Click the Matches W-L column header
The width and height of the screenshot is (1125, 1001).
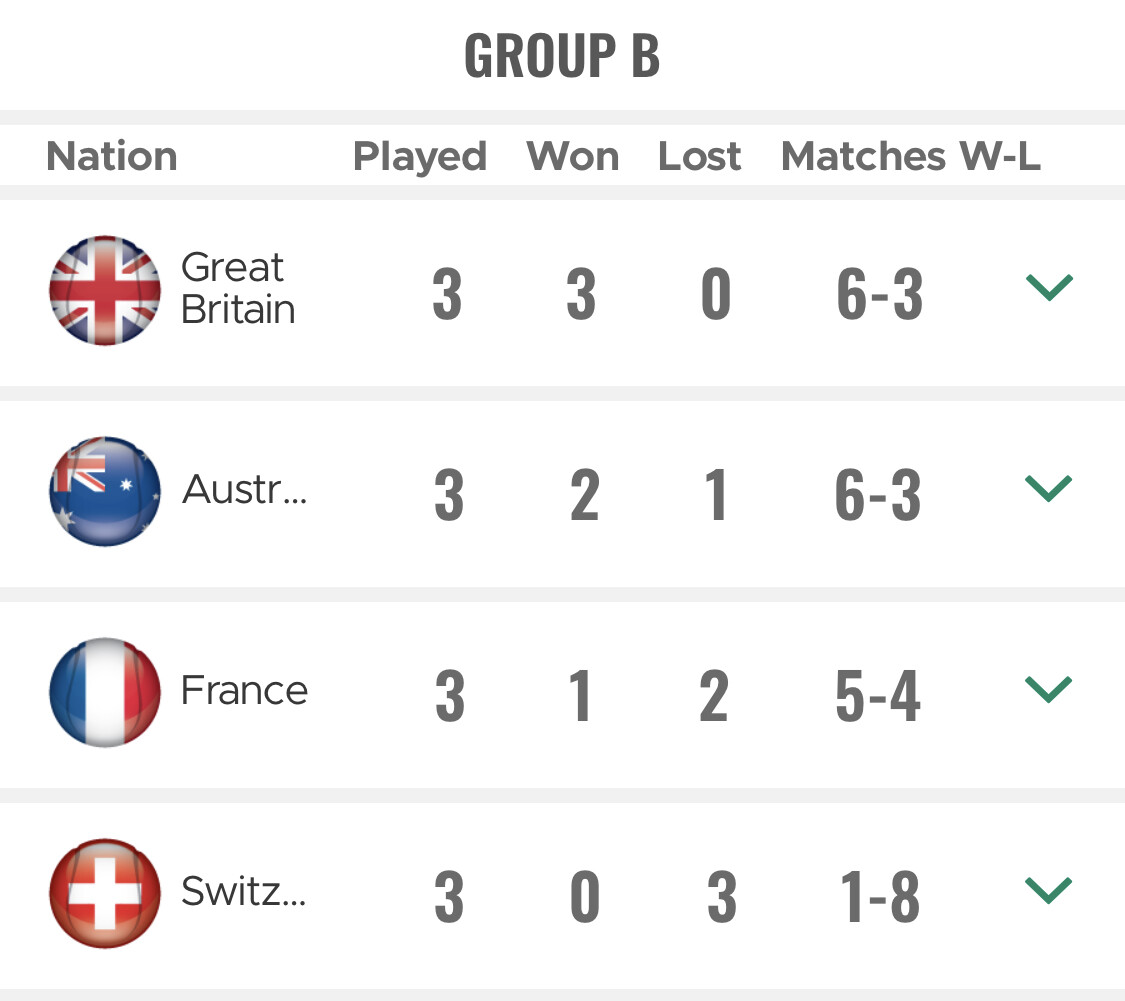910,156
